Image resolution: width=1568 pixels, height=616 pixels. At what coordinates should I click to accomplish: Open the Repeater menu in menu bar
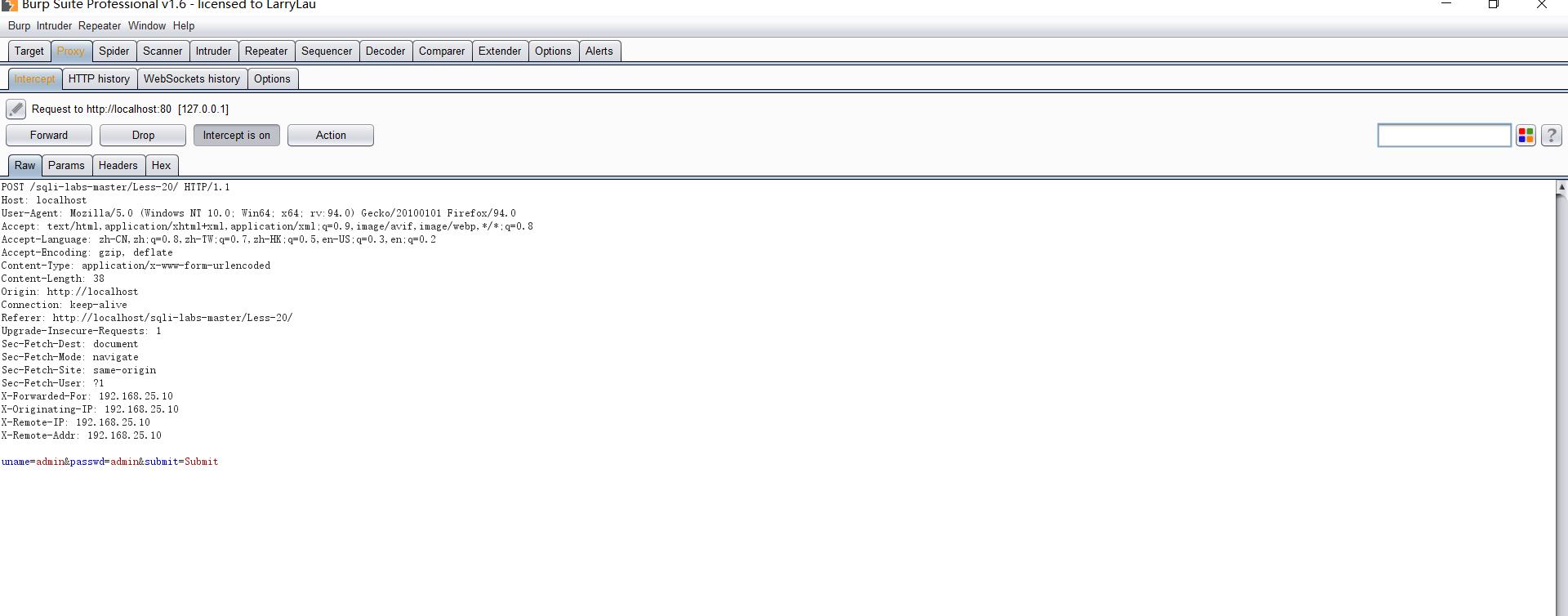pyautogui.click(x=100, y=26)
